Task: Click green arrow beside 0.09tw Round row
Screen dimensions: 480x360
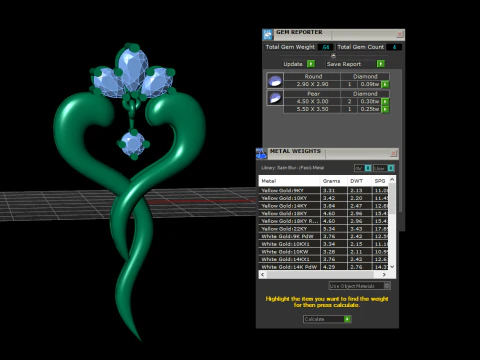Action: pos(385,84)
